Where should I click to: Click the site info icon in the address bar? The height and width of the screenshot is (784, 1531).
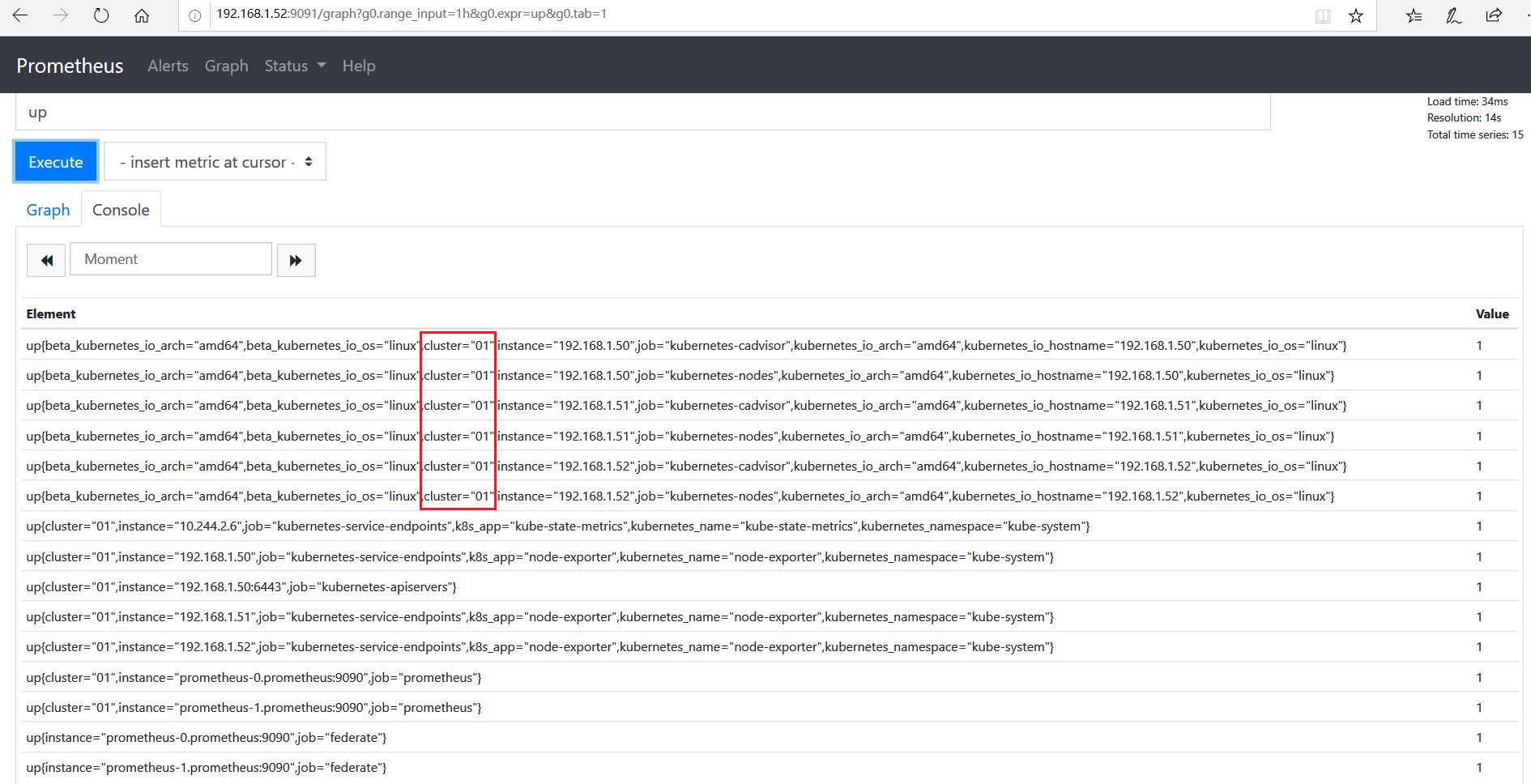[x=194, y=15]
